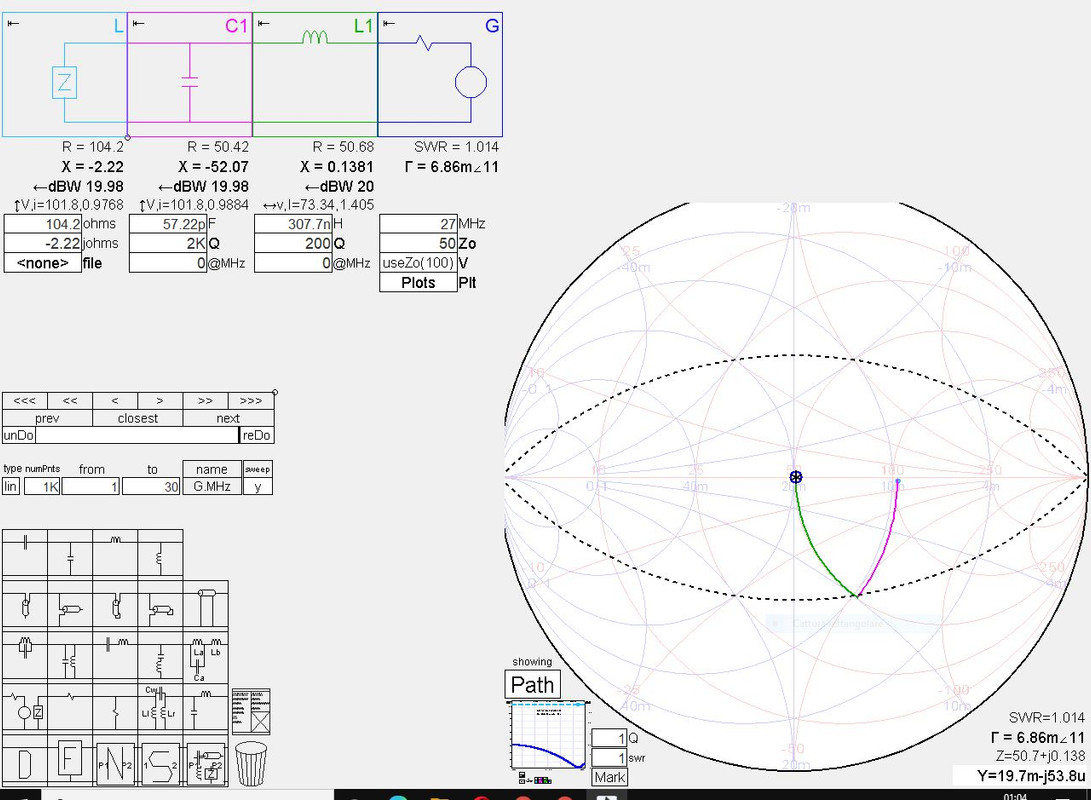Click the >> step button

205,401
